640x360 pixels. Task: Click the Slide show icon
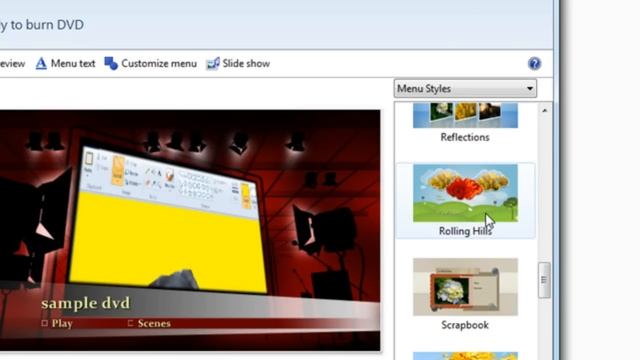coord(213,64)
